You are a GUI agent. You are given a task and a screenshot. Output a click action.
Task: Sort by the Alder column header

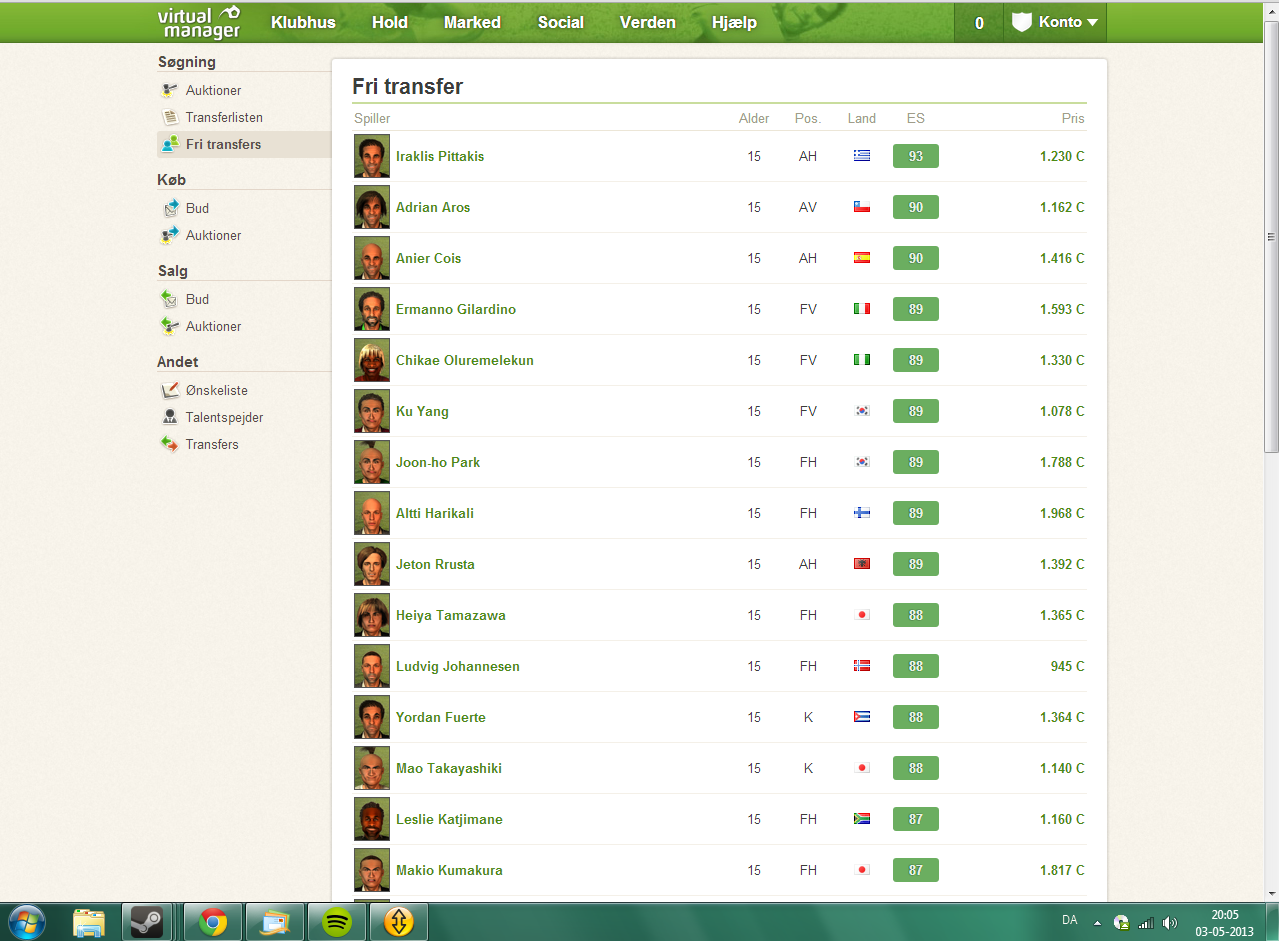coord(754,118)
